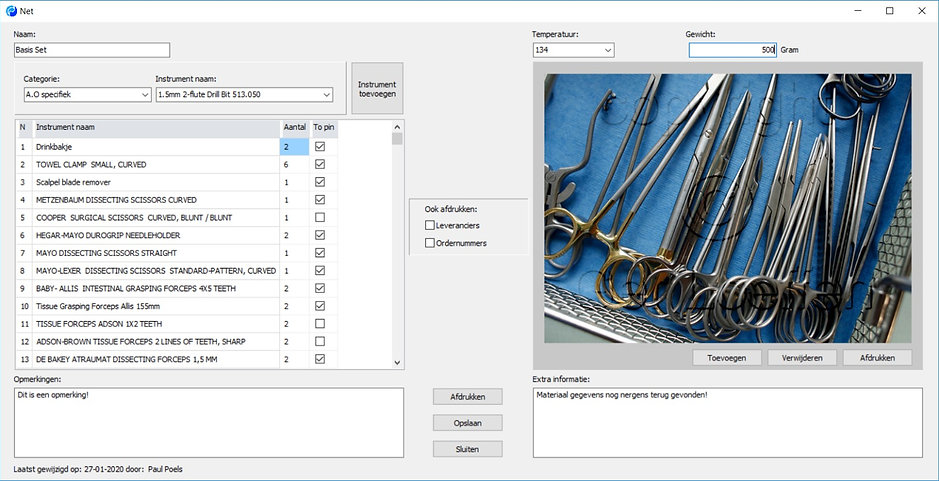Select the Drinkbakje row name

pyautogui.click(x=156, y=147)
